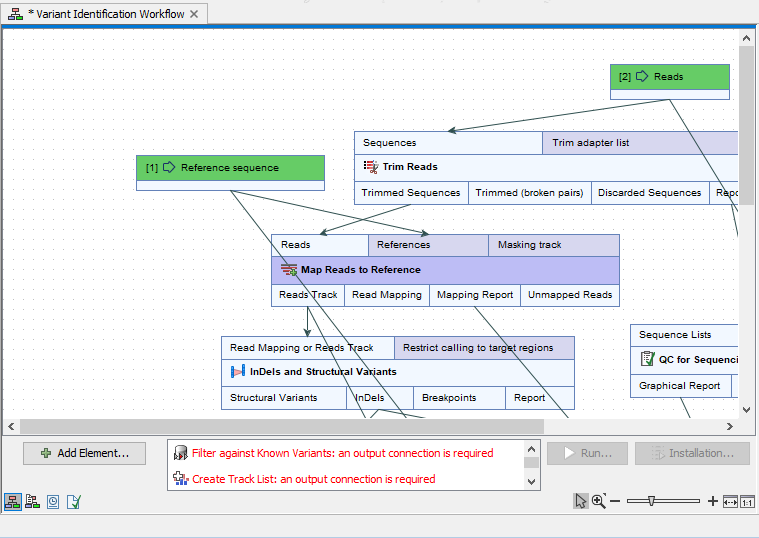Select the zoom in magnifier tool

click(598, 501)
